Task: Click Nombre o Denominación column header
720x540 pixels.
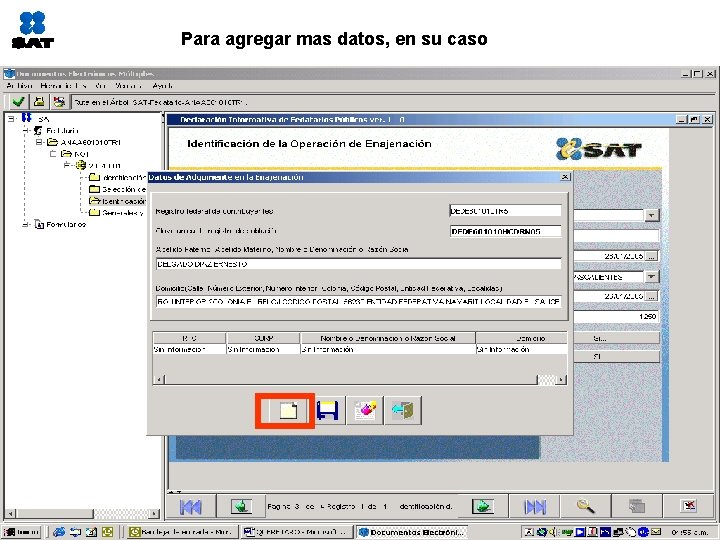Action: [388, 338]
